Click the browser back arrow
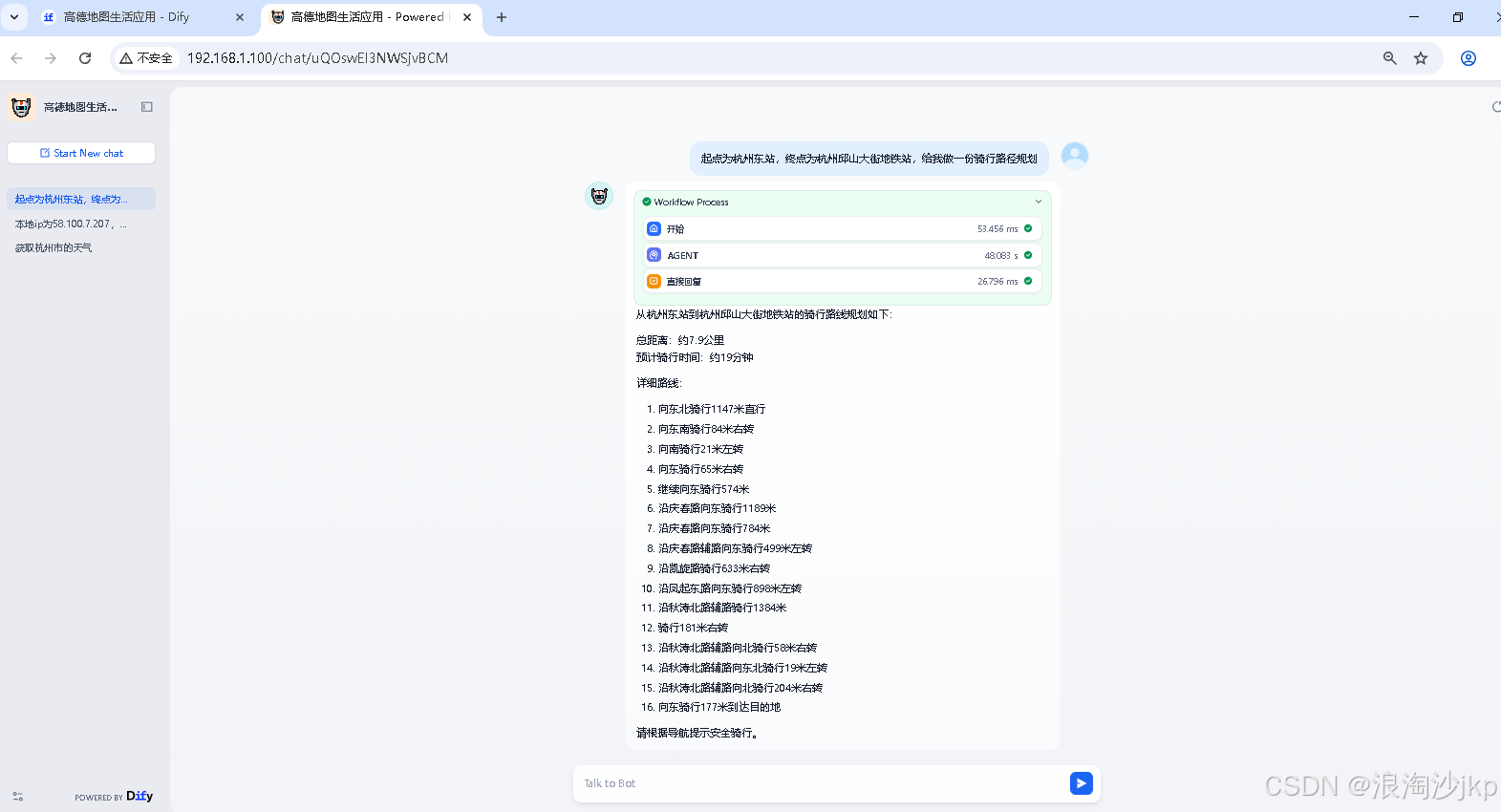 coord(16,58)
